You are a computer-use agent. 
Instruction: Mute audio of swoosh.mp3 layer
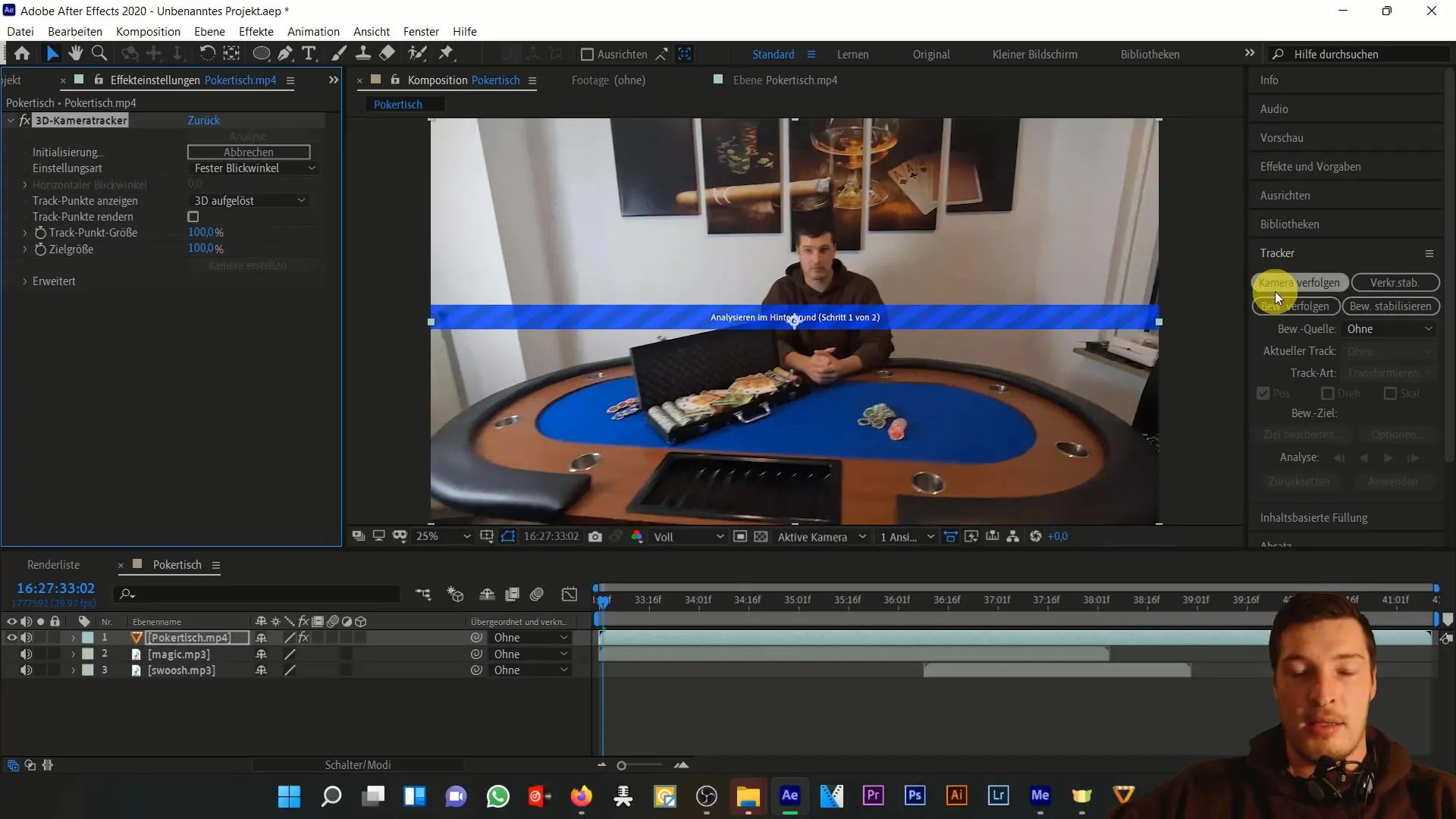click(27, 670)
